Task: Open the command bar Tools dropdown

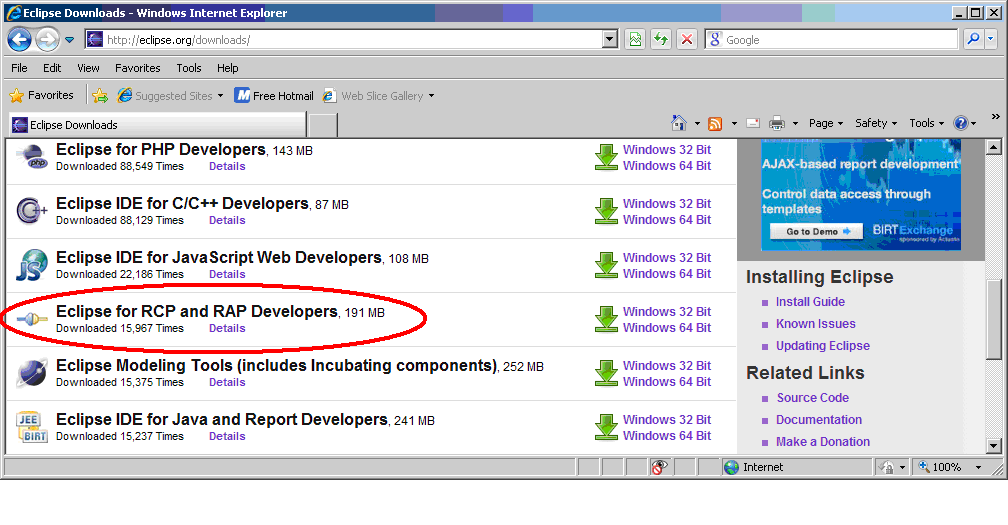Action: (926, 123)
